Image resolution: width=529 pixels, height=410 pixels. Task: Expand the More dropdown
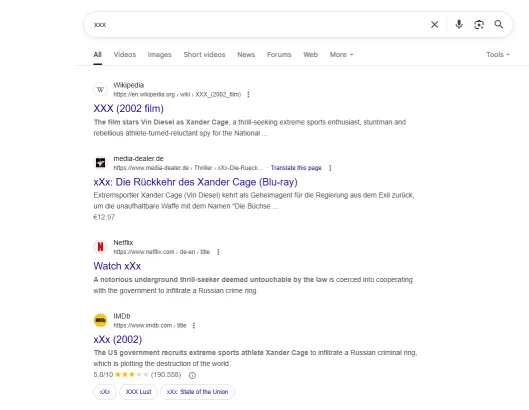click(x=341, y=55)
